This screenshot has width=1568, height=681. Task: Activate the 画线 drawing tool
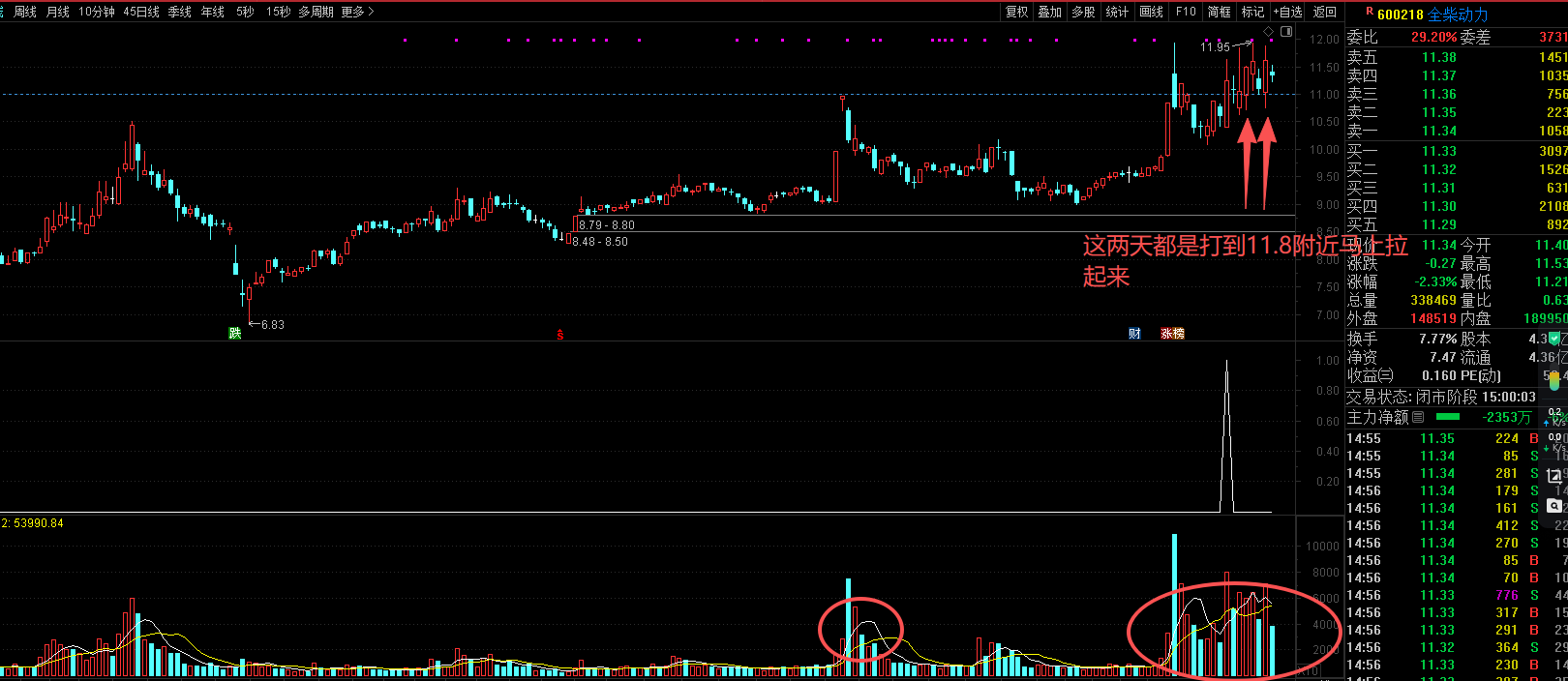(x=1151, y=12)
